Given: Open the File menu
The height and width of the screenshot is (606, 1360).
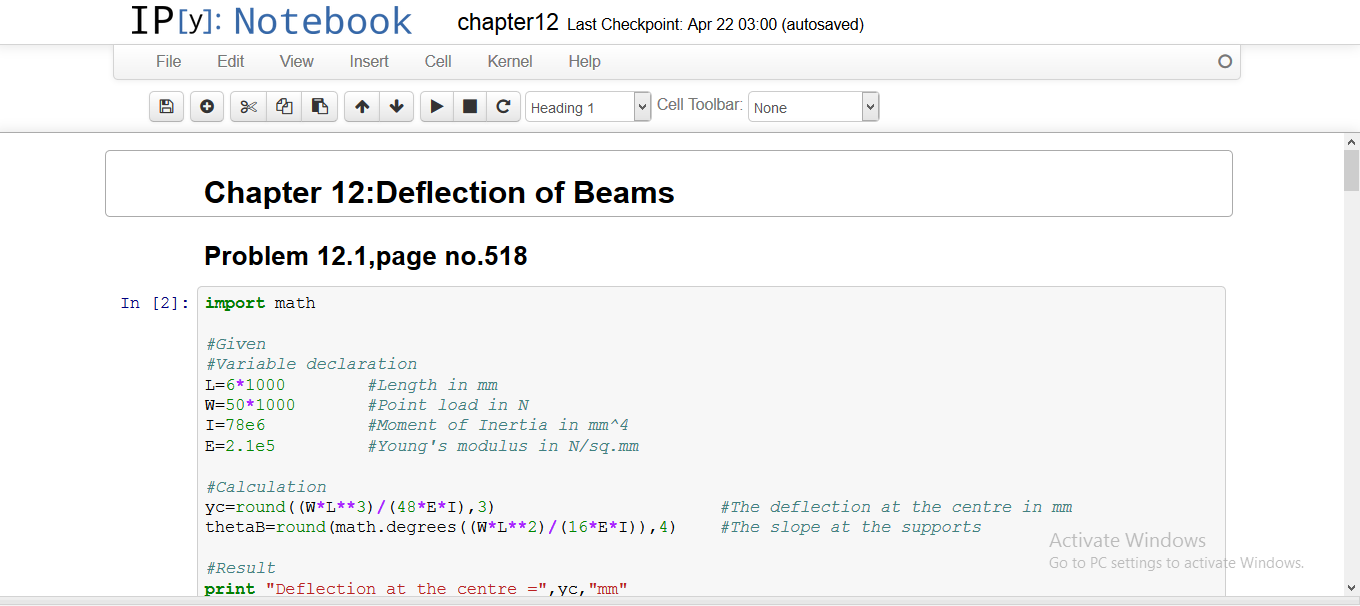Looking at the screenshot, I should (x=168, y=62).
